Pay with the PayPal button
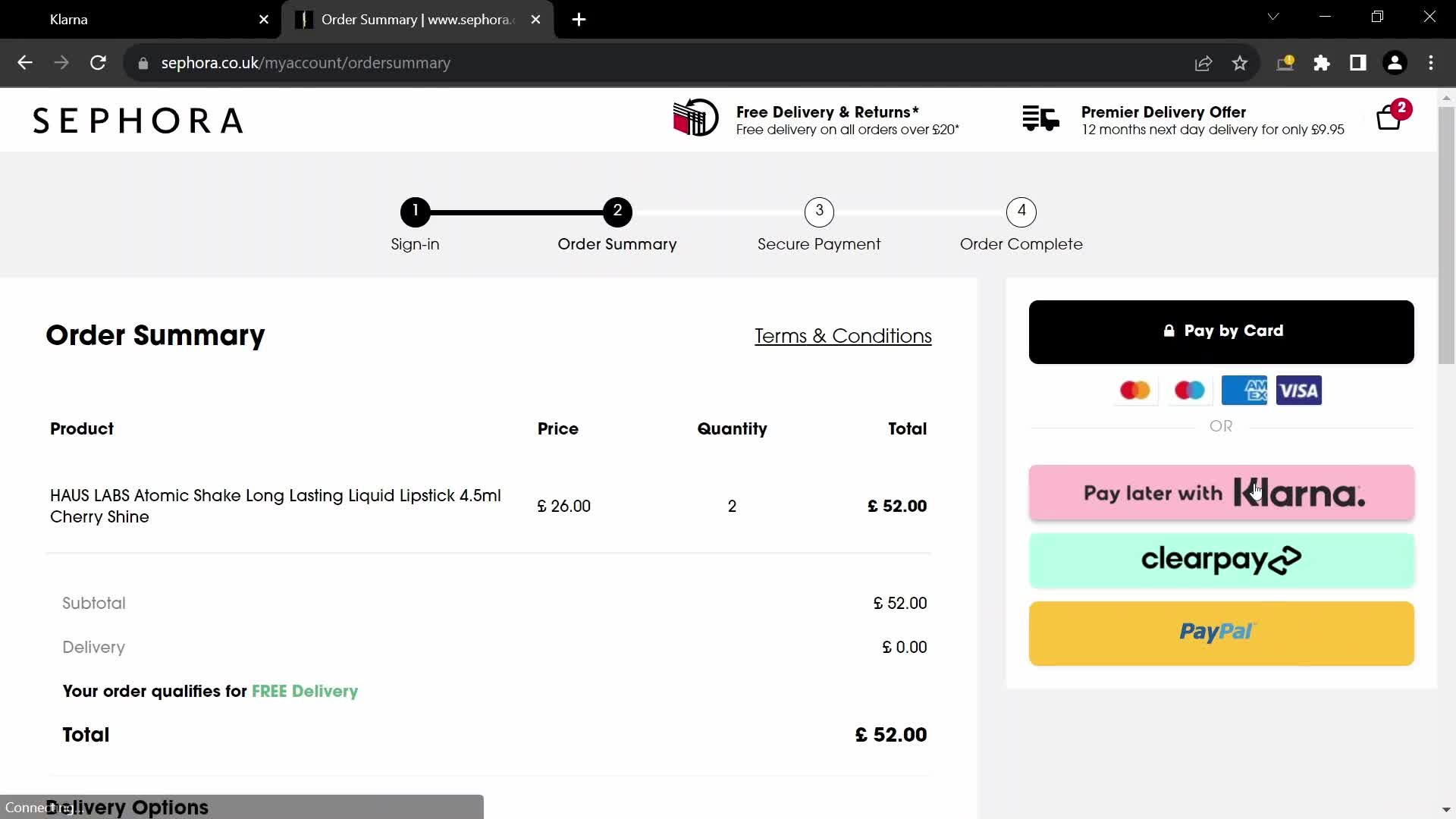 tap(1221, 633)
